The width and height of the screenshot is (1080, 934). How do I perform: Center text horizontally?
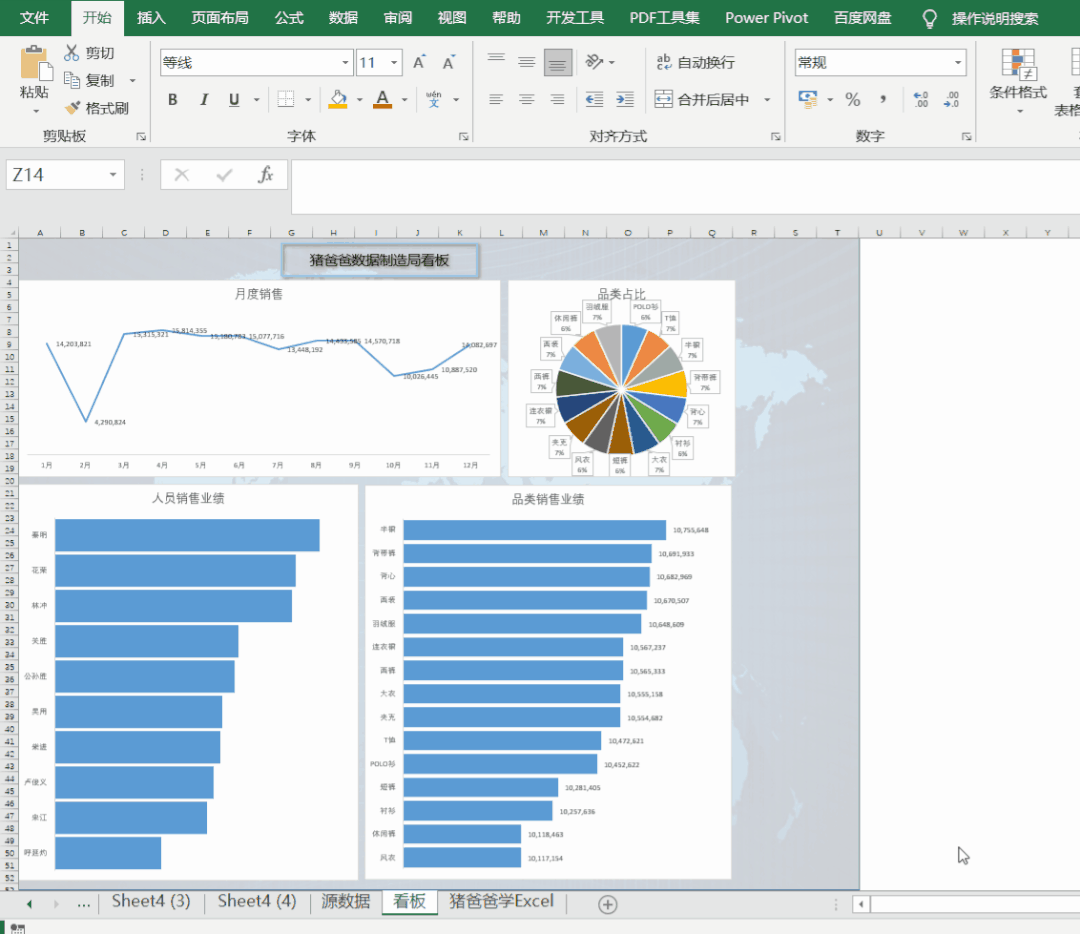point(526,99)
